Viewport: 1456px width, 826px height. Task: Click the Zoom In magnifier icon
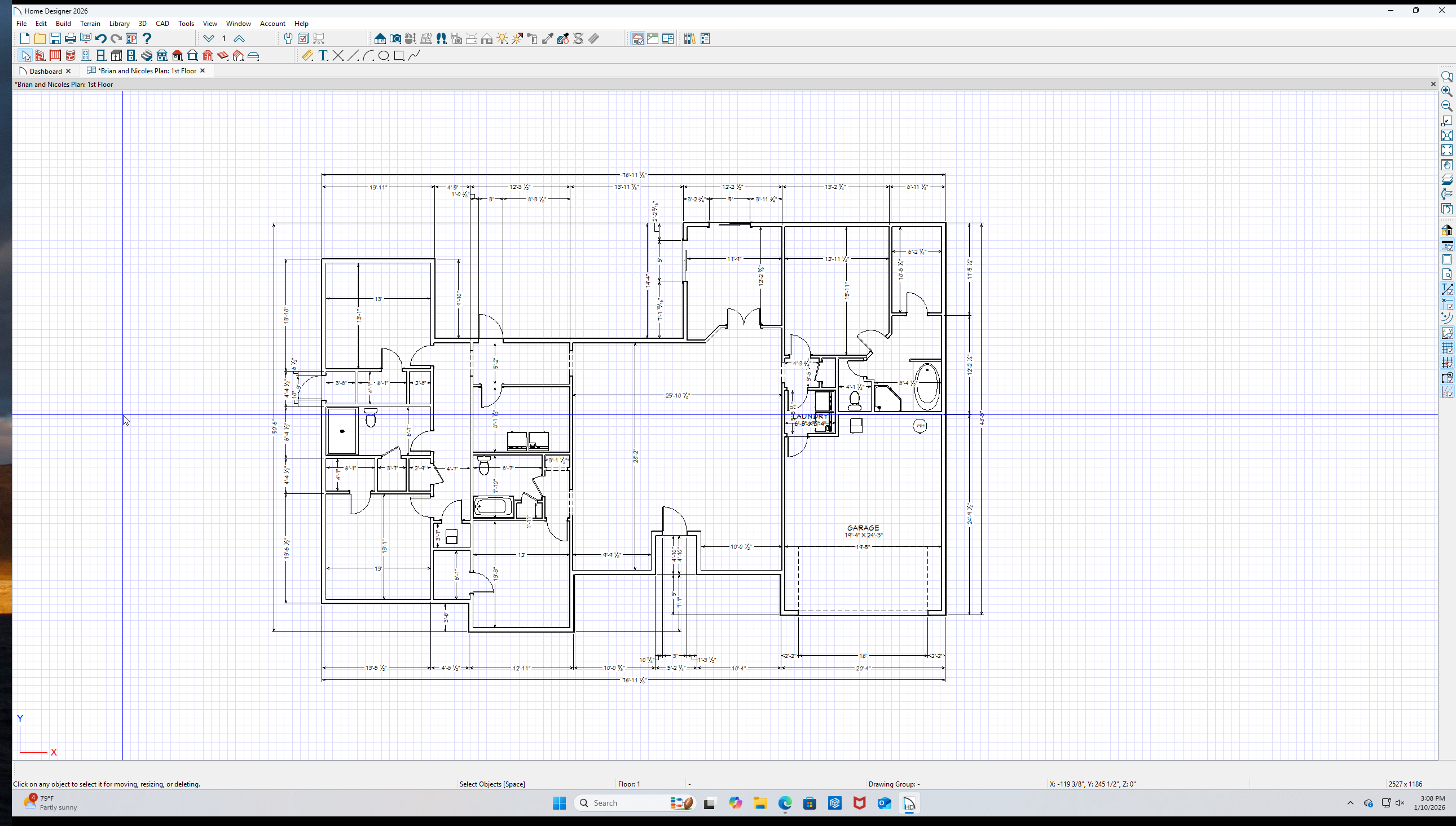pos(1446,91)
